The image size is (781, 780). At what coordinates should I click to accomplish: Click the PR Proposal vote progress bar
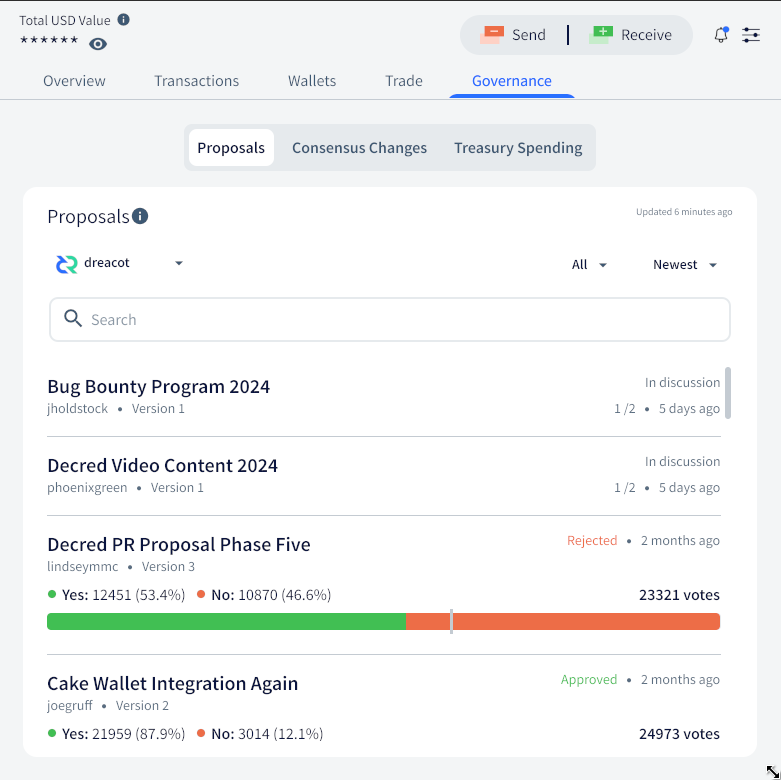click(384, 622)
